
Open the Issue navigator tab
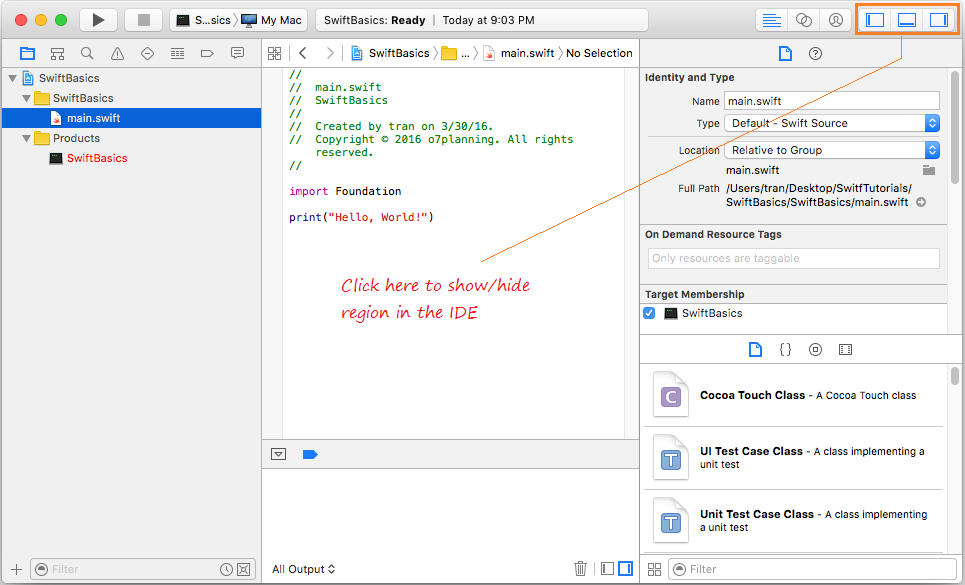pyautogui.click(x=117, y=54)
